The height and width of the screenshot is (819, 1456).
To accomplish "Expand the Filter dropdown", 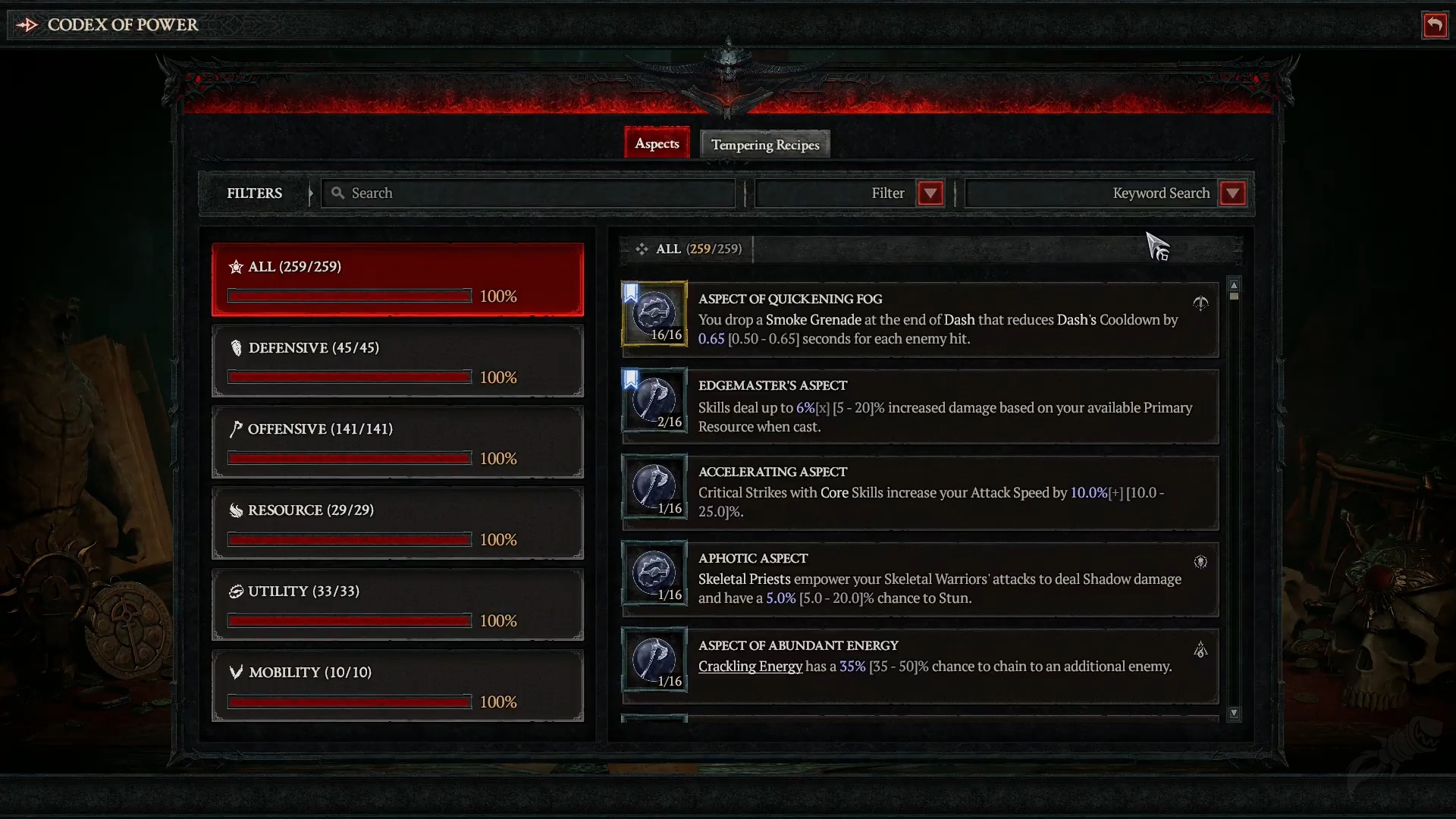I will [929, 193].
